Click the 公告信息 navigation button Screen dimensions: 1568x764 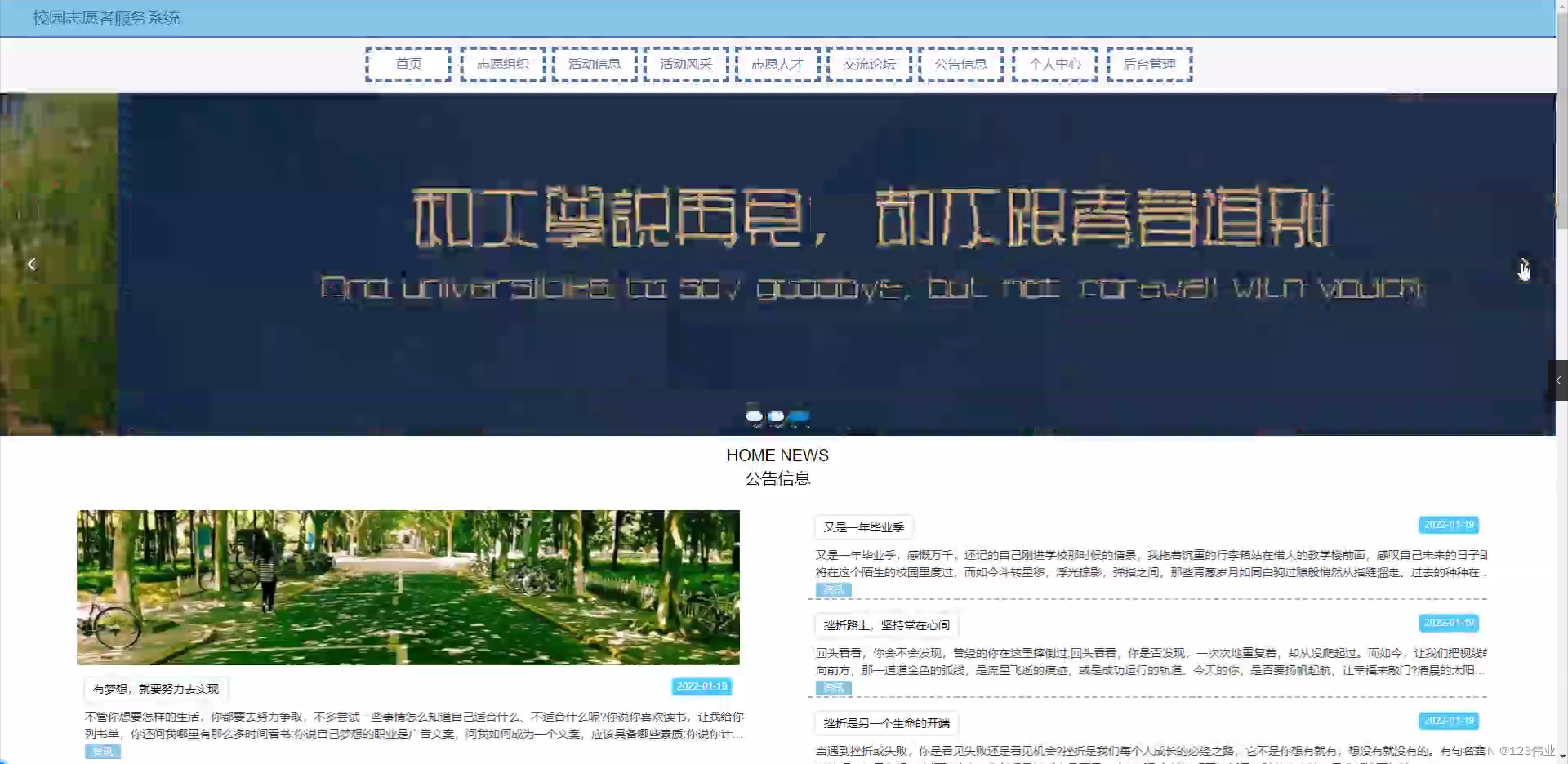960,64
